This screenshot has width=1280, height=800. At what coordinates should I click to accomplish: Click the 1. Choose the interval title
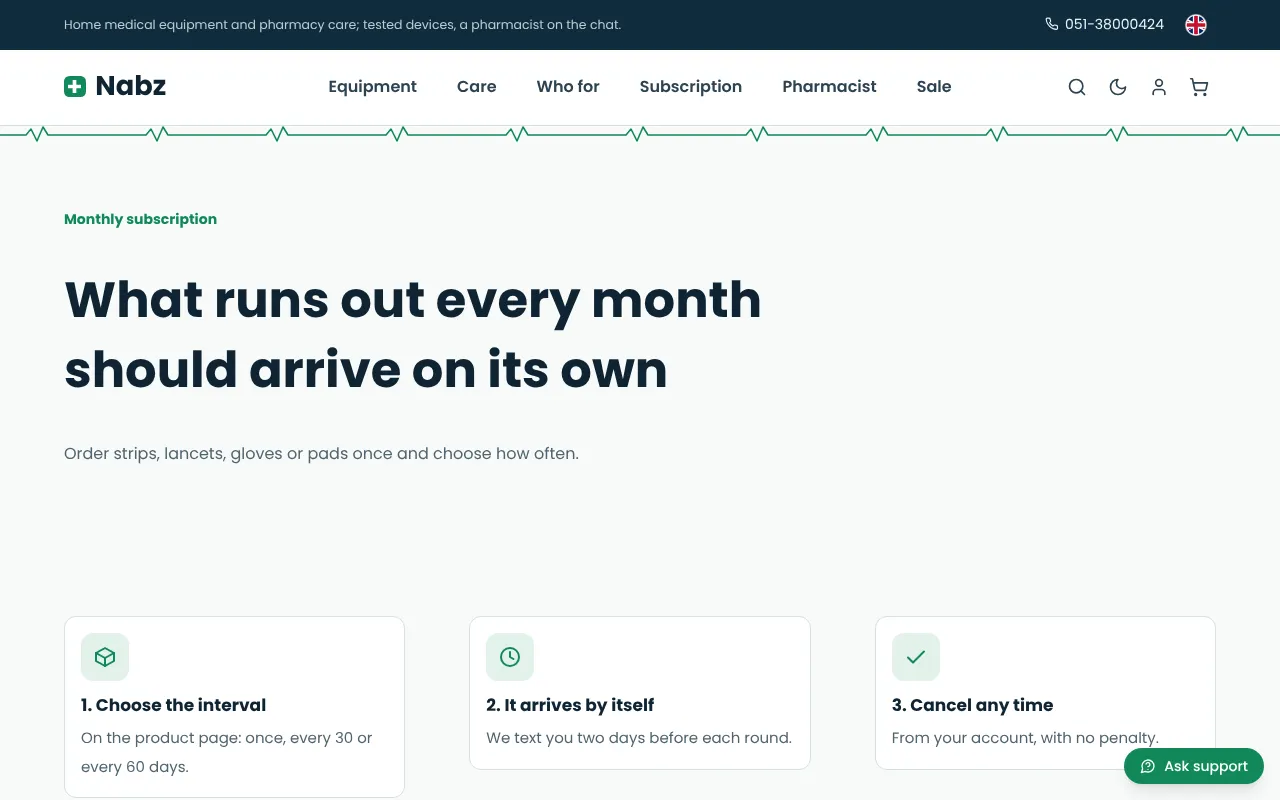(x=173, y=705)
